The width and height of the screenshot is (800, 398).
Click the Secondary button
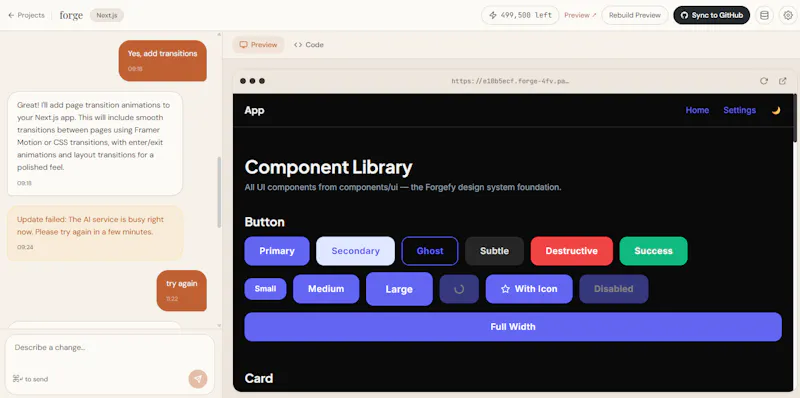click(x=356, y=251)
